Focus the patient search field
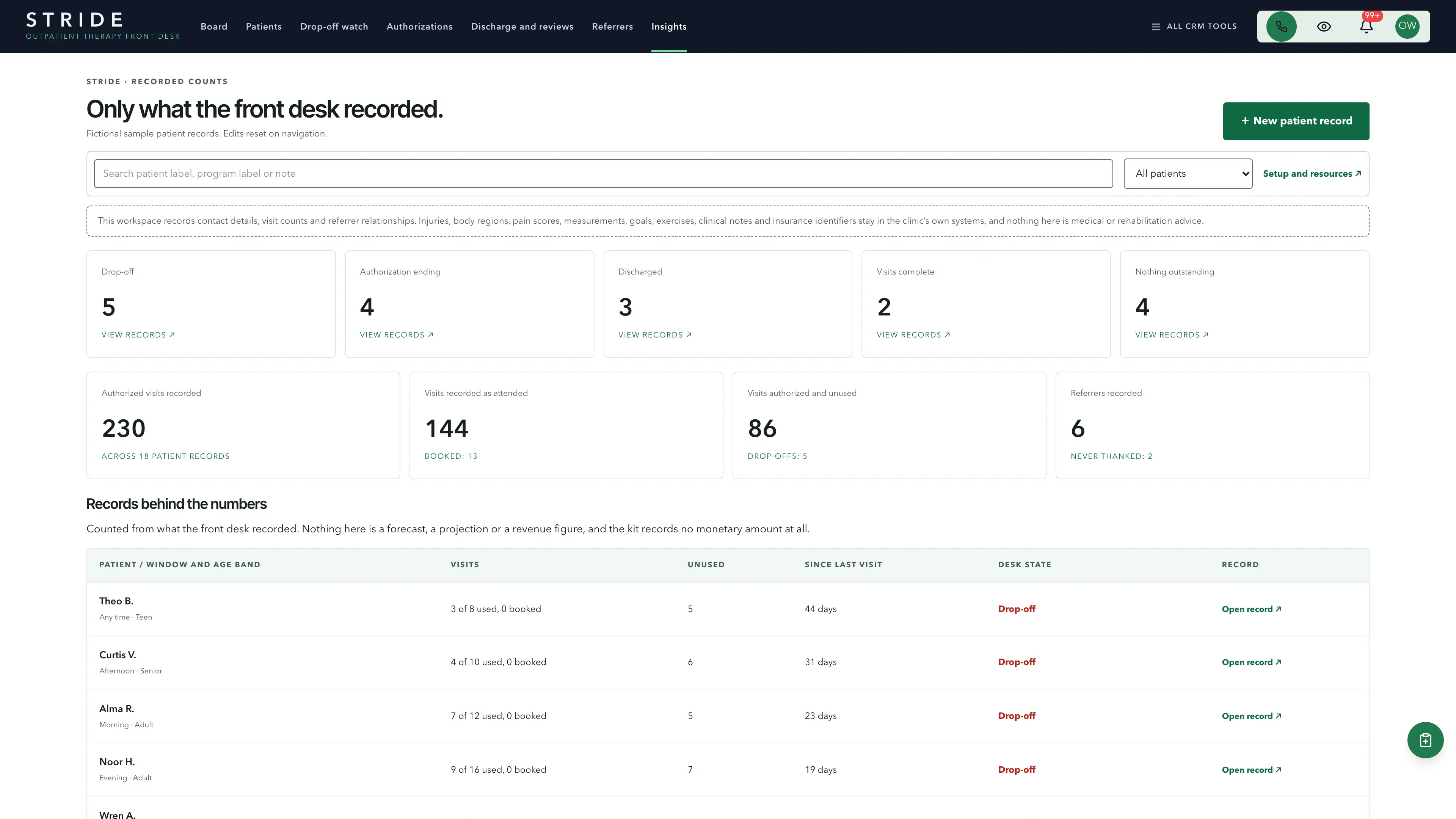Screen dimensions: 1456x819 point(603,174)
